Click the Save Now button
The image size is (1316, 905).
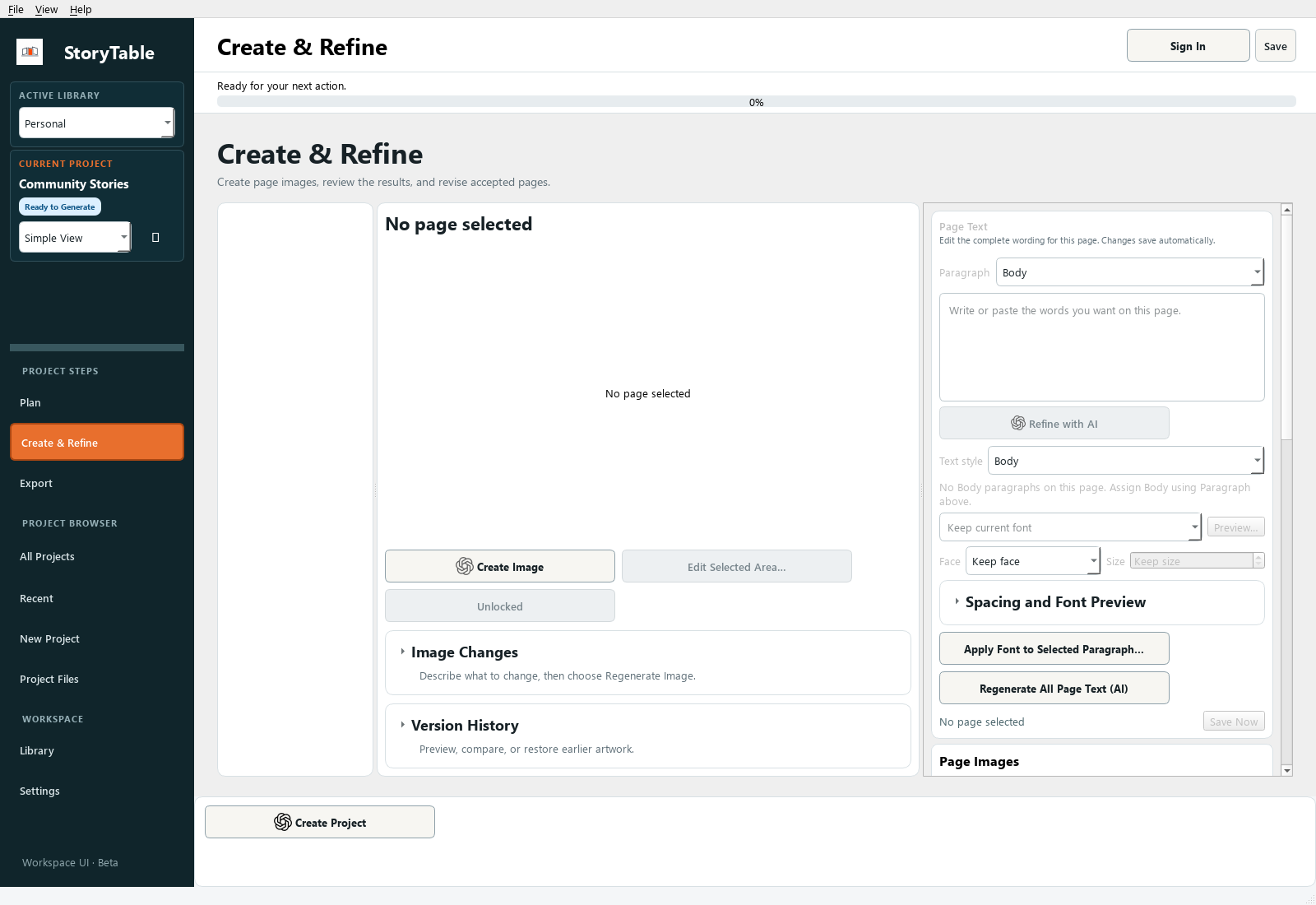click(1234, 722)
